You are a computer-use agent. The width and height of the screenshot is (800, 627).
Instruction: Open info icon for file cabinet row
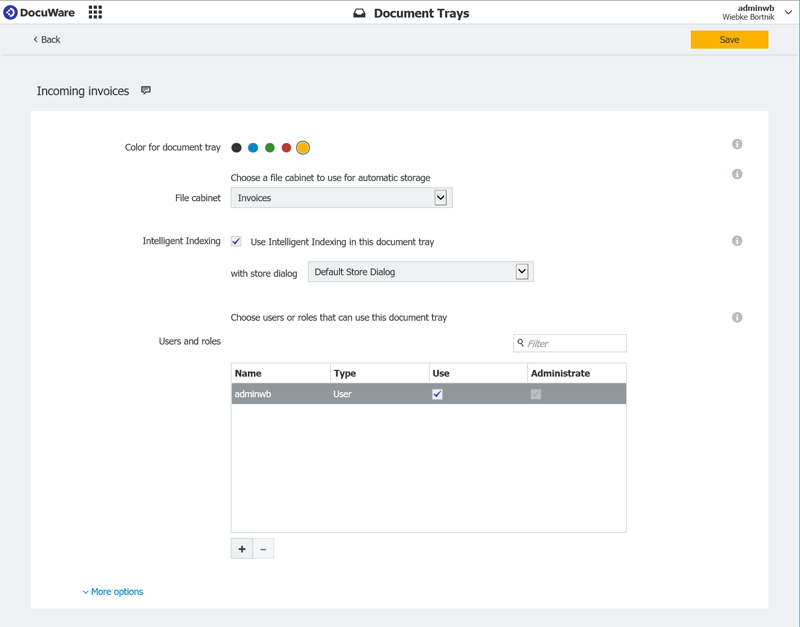737,174
